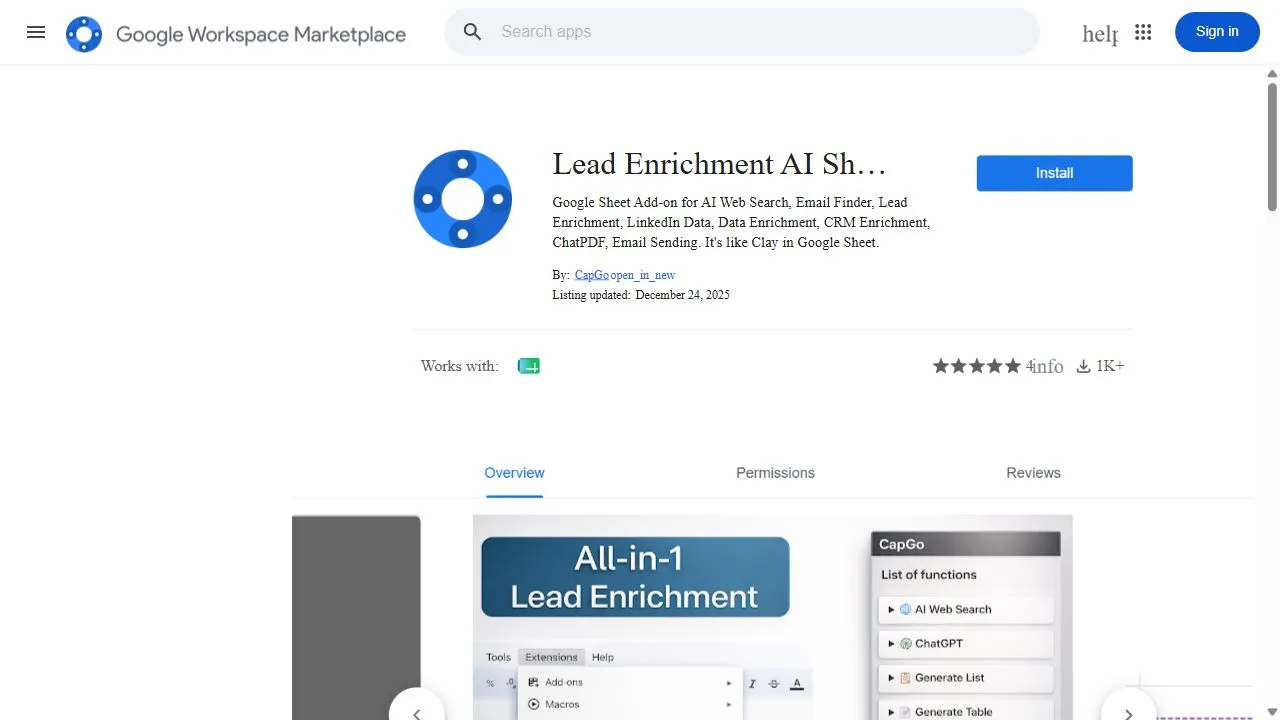Click the Sign in button

pyautogui.click(x=1217, y=32)
